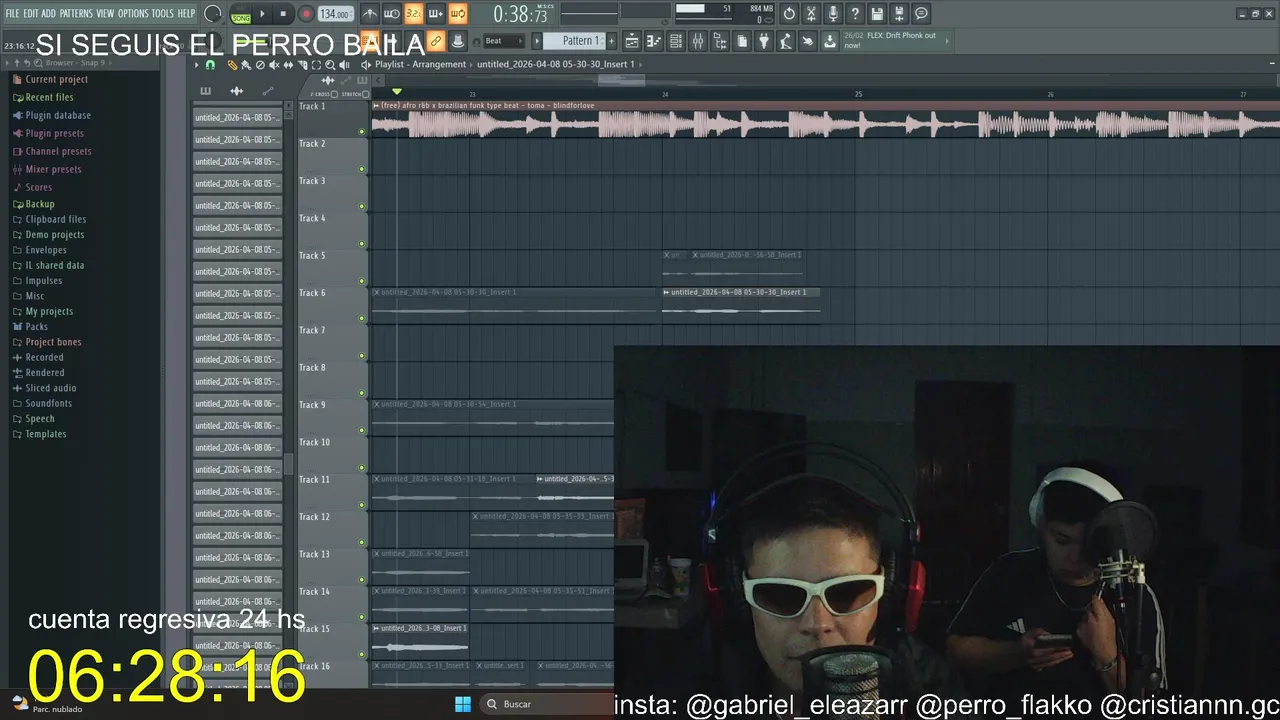The width and height of the screenshot is (1280, 720).
Task: Click the Record transport button
Action: pyautogui.click(x=306, y=14)
